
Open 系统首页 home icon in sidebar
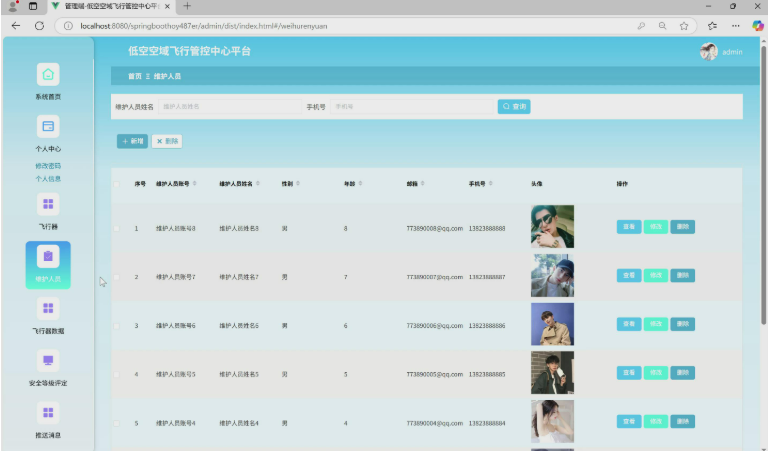click(x=48, y=74)
